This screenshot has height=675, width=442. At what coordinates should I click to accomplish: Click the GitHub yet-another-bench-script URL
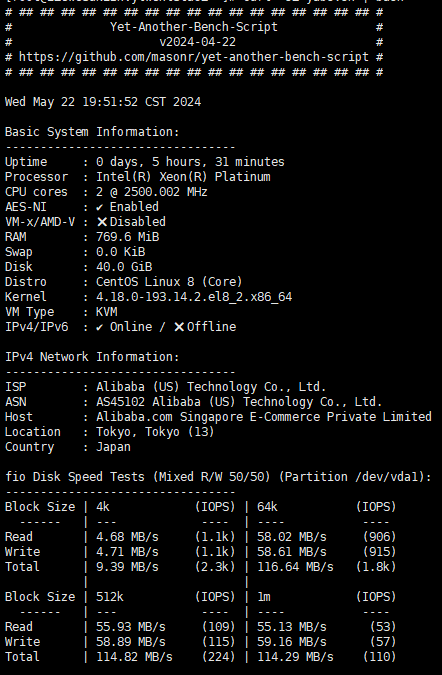(194, 57)
